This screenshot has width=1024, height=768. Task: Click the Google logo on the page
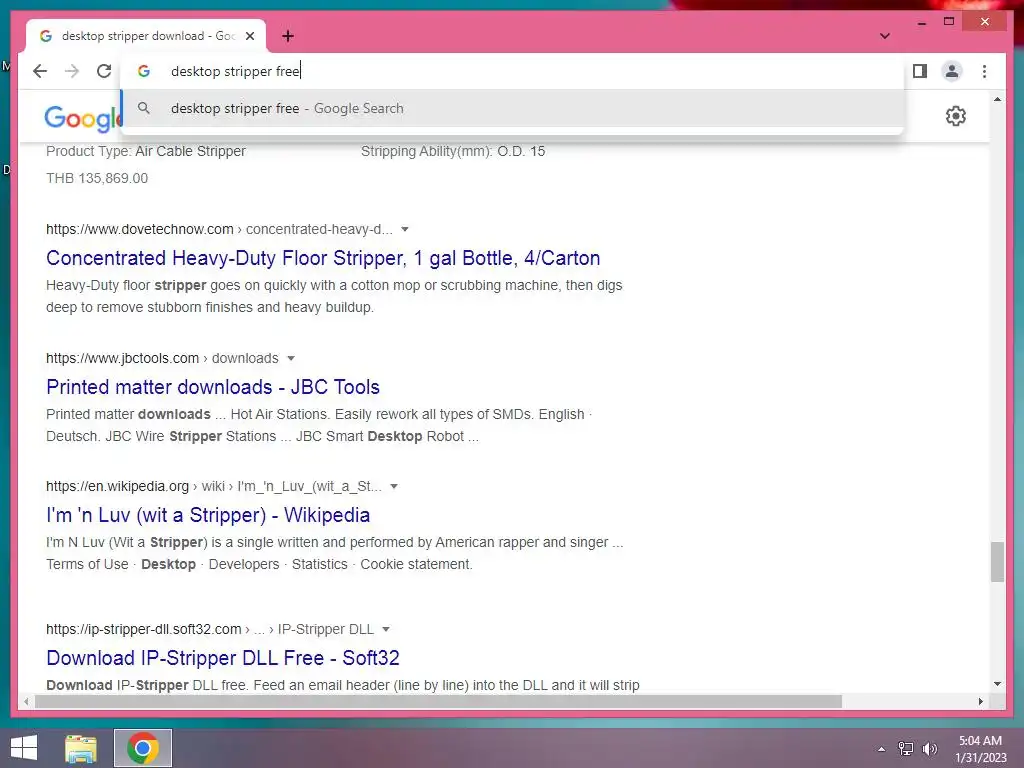tap(82, 118)
